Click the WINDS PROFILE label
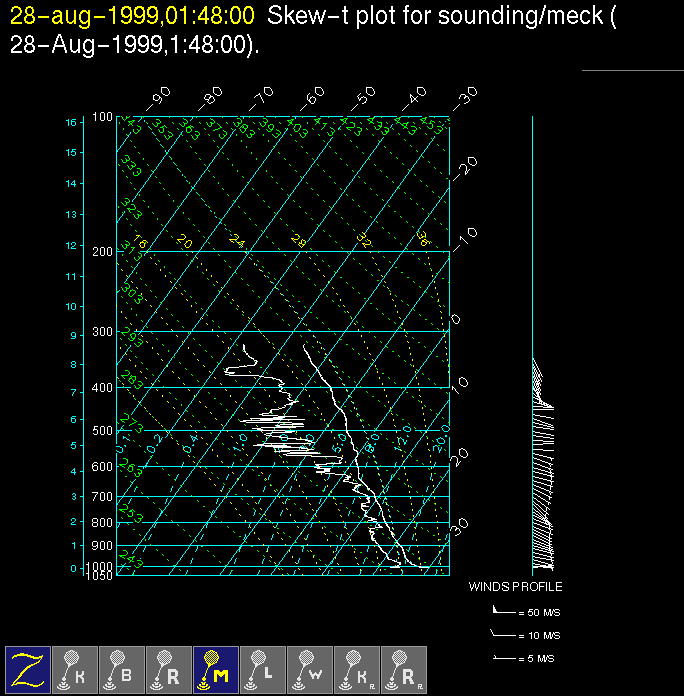 tap(515, 587)
